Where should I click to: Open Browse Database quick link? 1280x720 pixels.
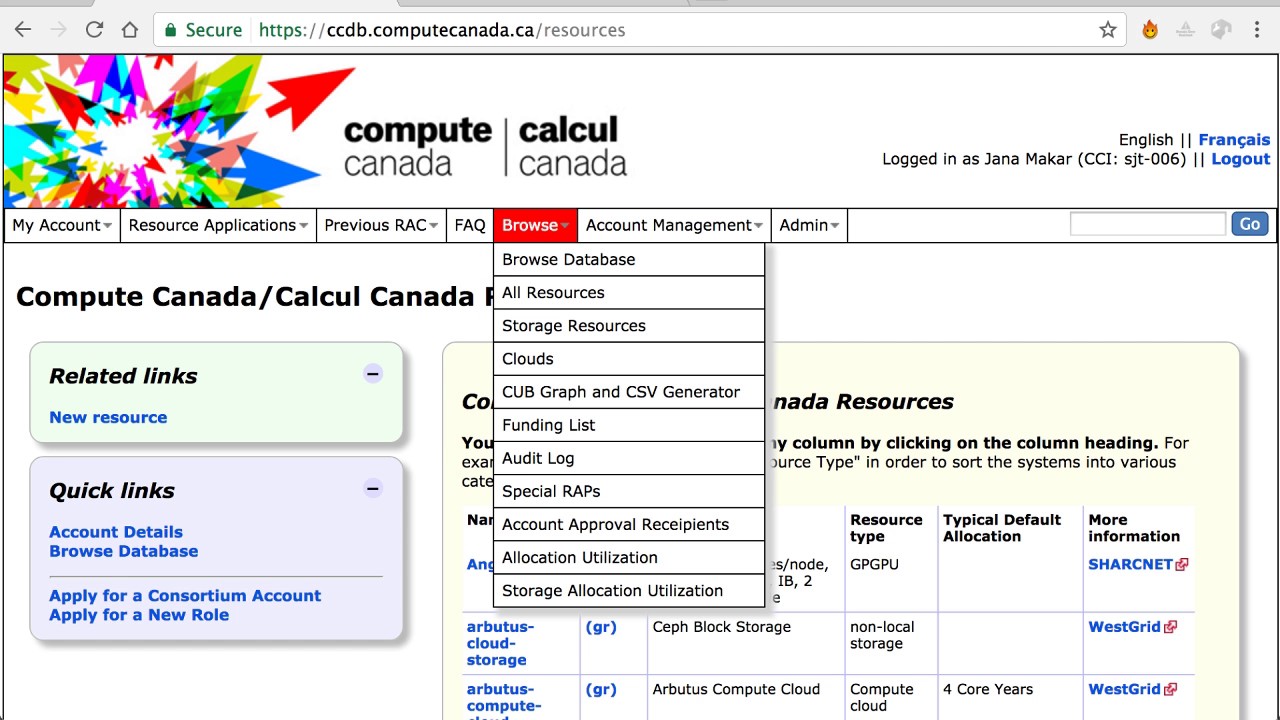click(x=124, y=551)
